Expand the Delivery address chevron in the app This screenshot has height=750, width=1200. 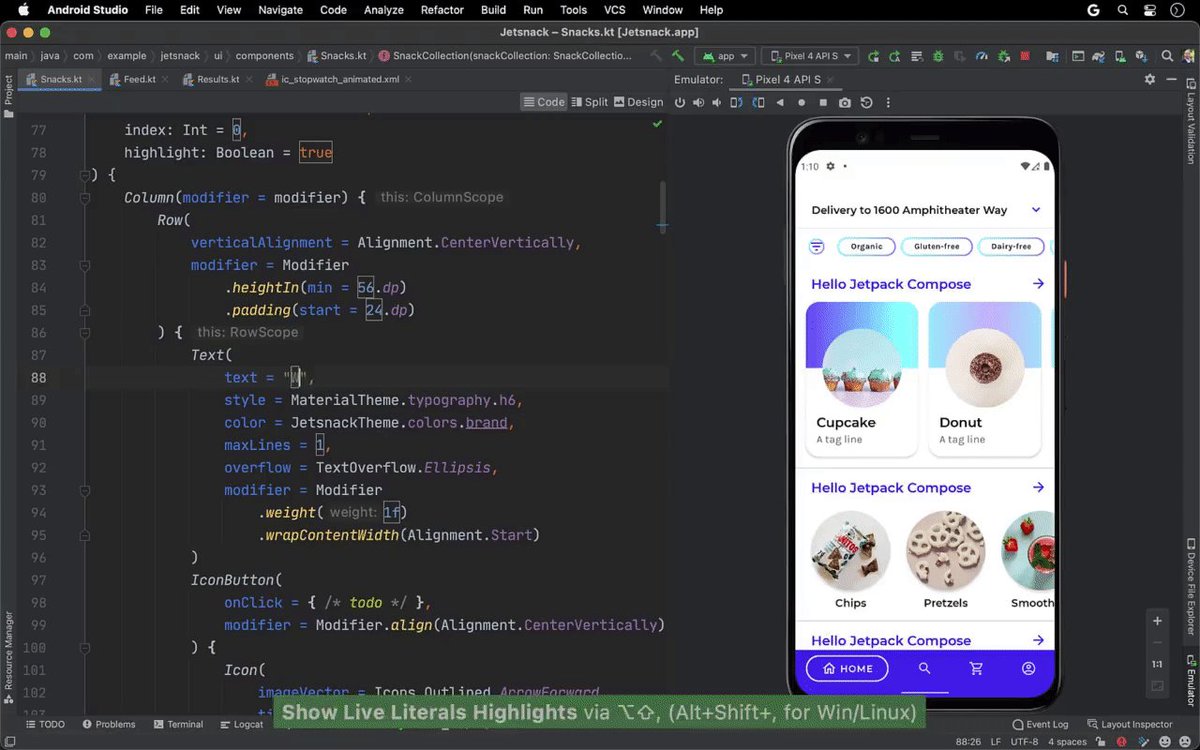[1036, 210]
